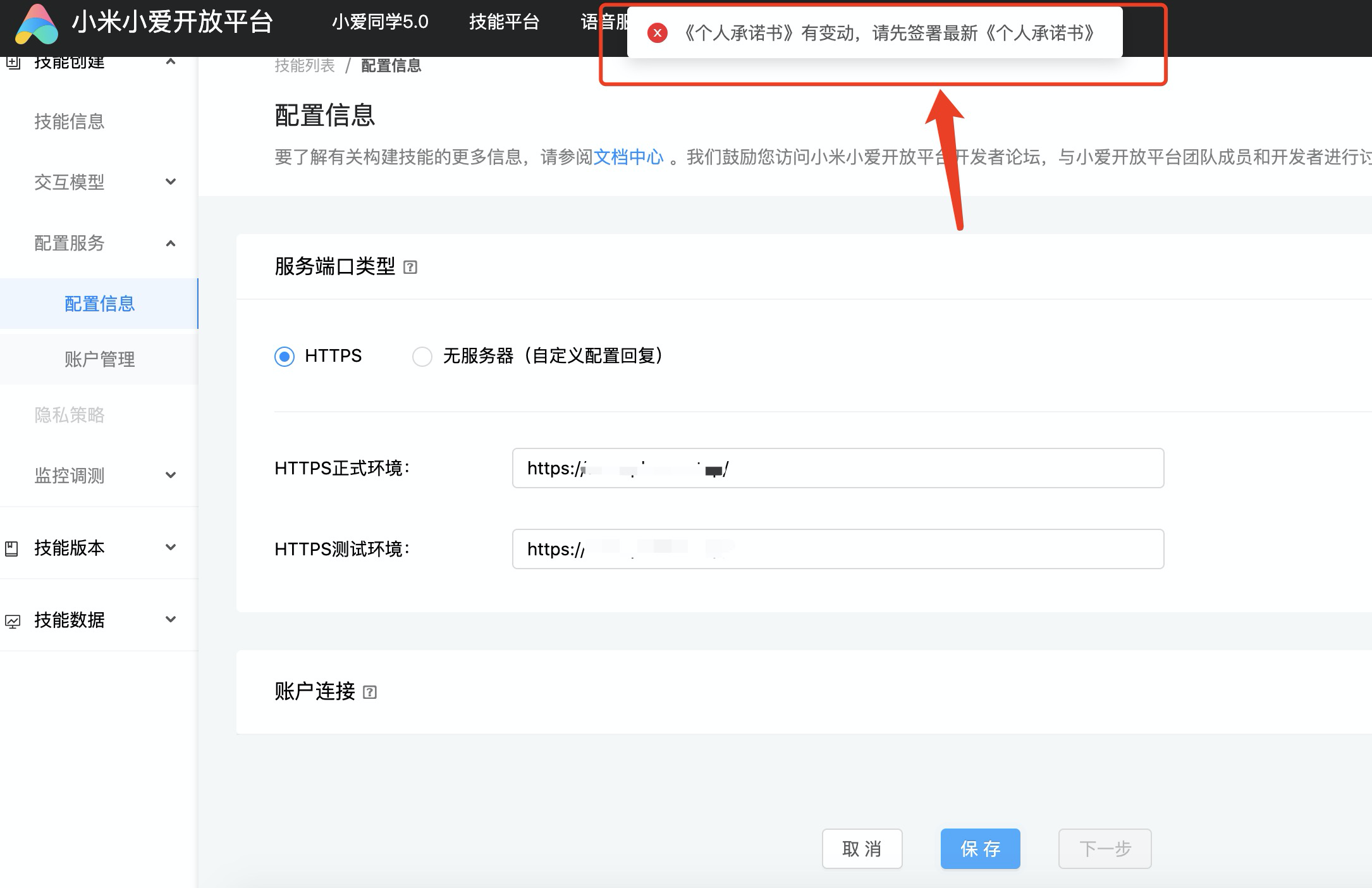Click the Xiaomi XiaoAi platform logo

point(37,24)
